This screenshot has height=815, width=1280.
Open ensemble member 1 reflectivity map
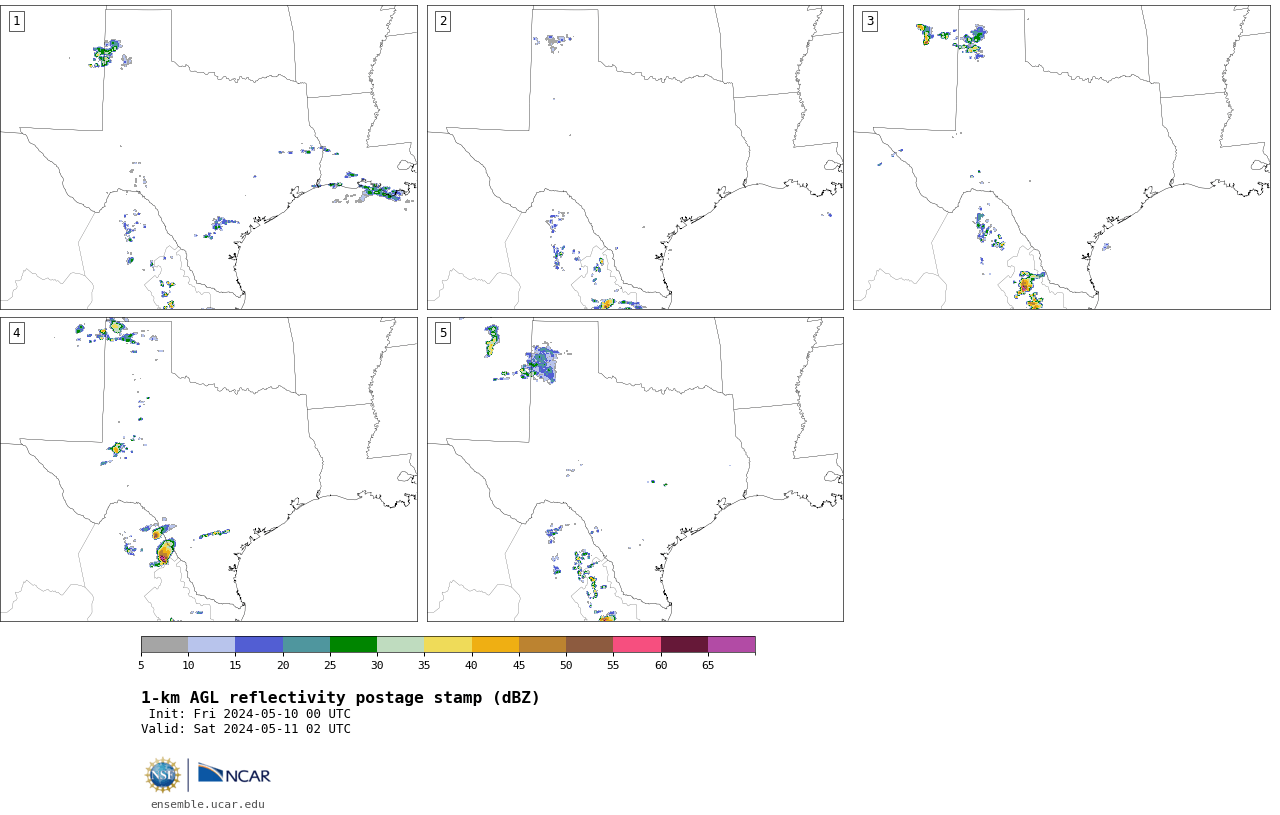click(208, 157)
